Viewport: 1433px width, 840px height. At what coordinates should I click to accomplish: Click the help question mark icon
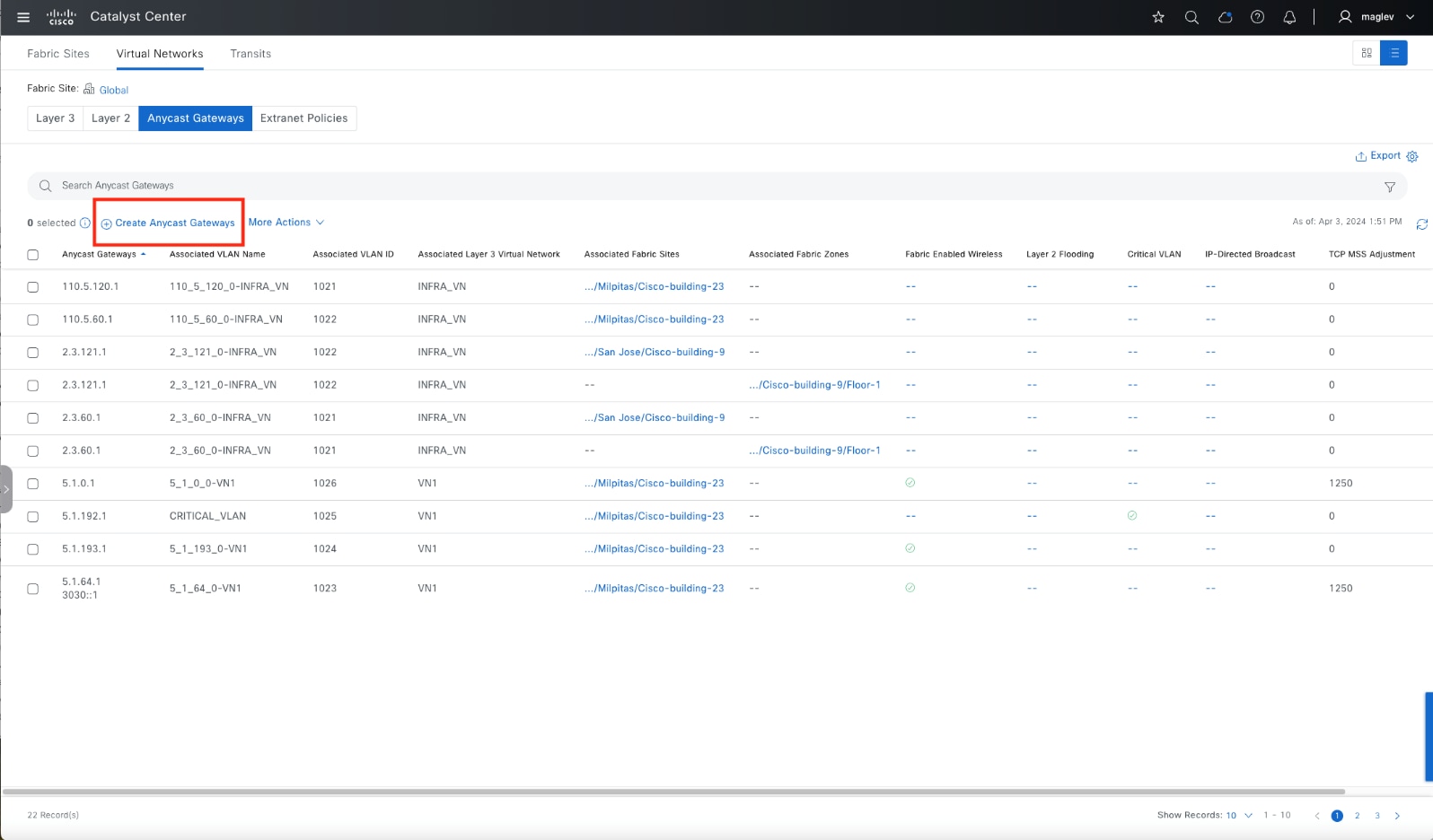point(1257,17)
